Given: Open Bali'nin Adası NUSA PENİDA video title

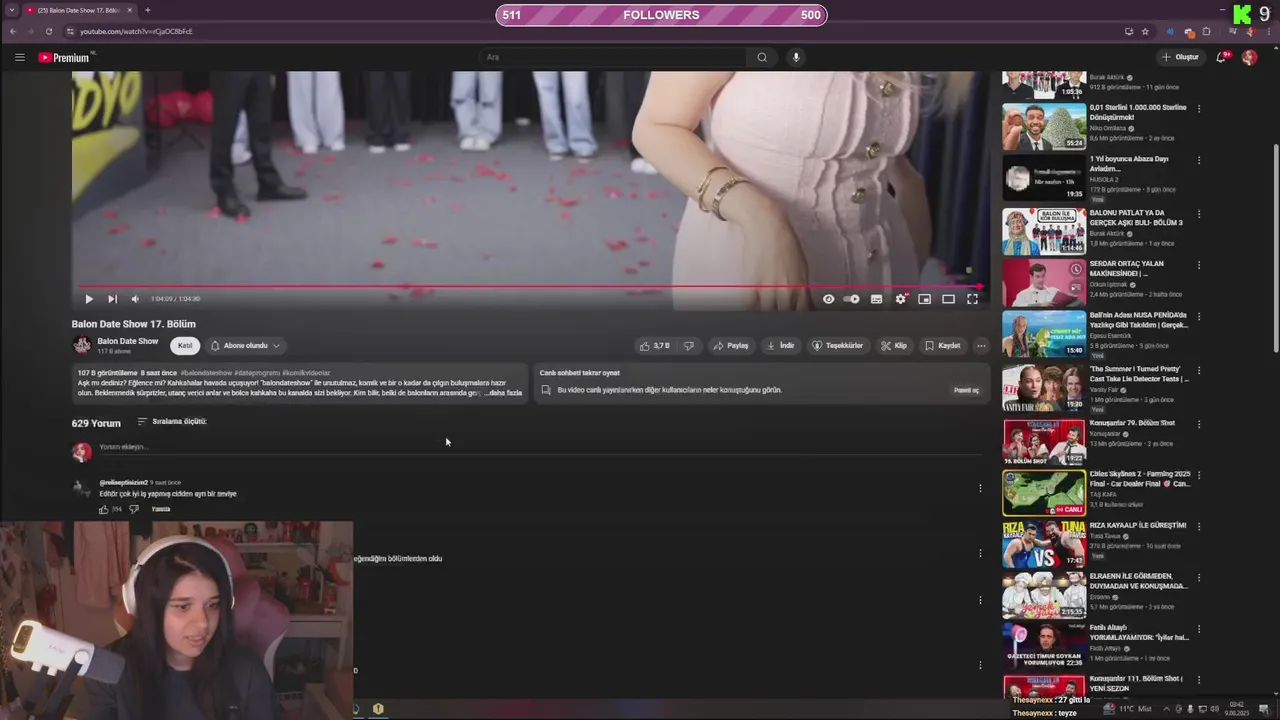Looking at the screenshot, I should [1138, 320].
